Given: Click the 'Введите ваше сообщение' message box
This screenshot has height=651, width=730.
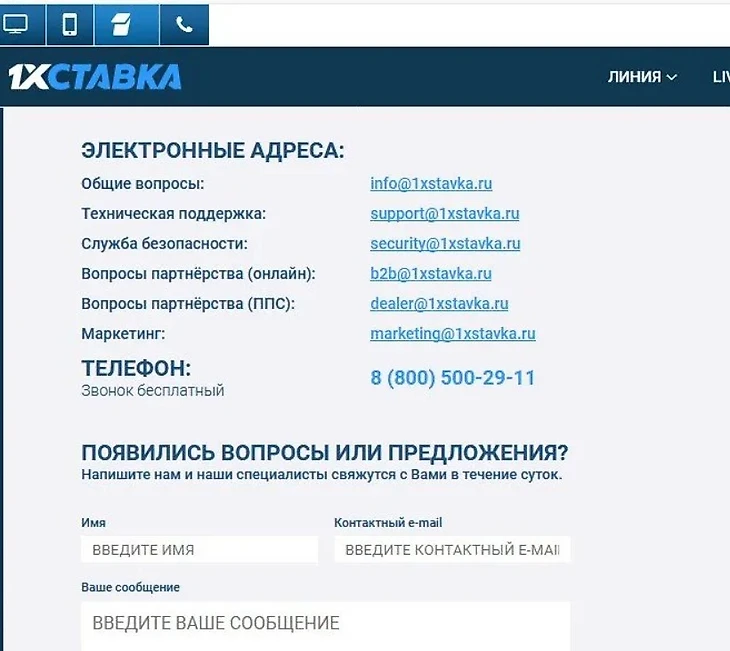Looking at the screenshot, I should 325,626.
